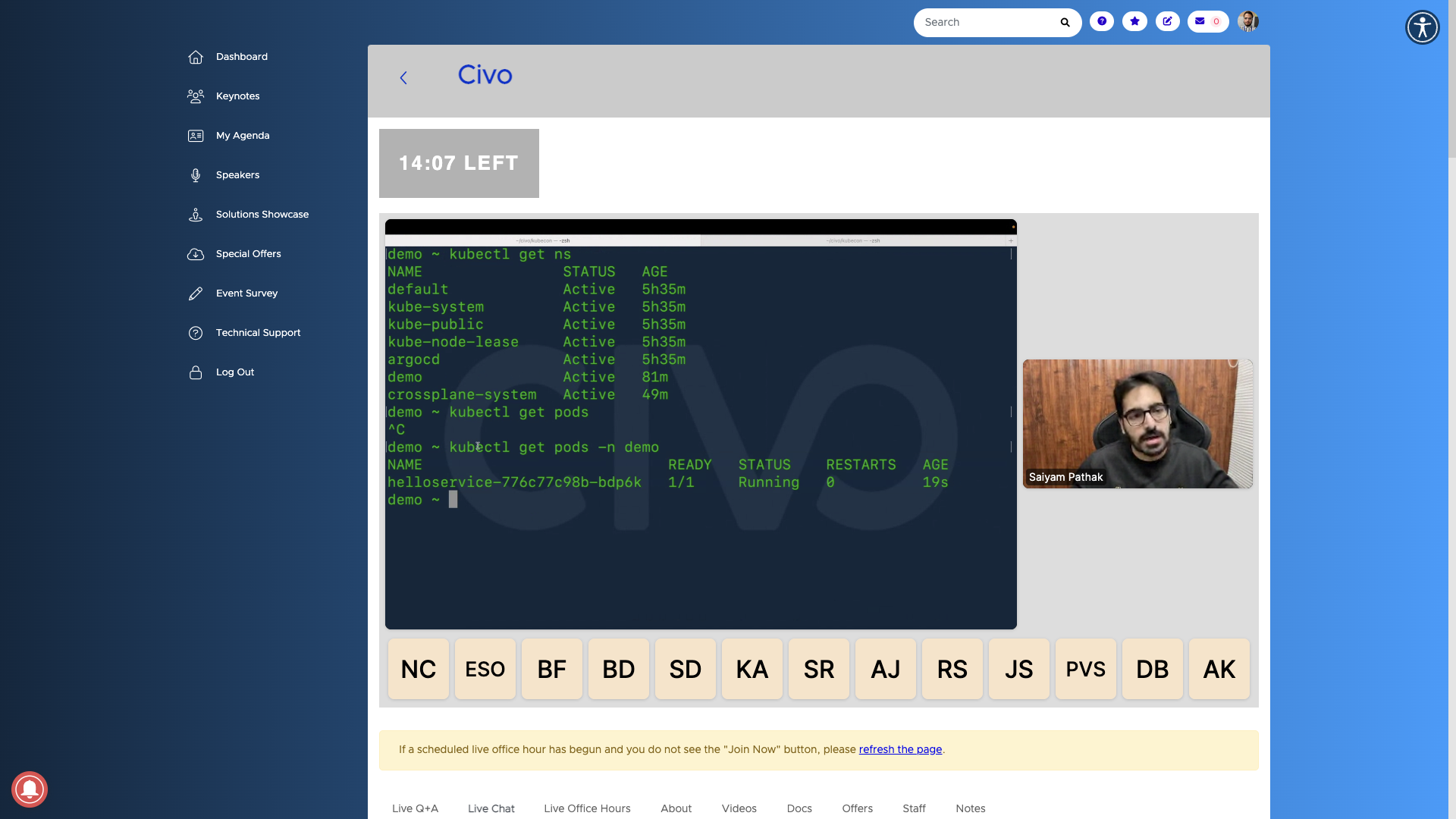Select the Live Q+A tab
The image size is (1456, 819).
(x=415, y=808)
